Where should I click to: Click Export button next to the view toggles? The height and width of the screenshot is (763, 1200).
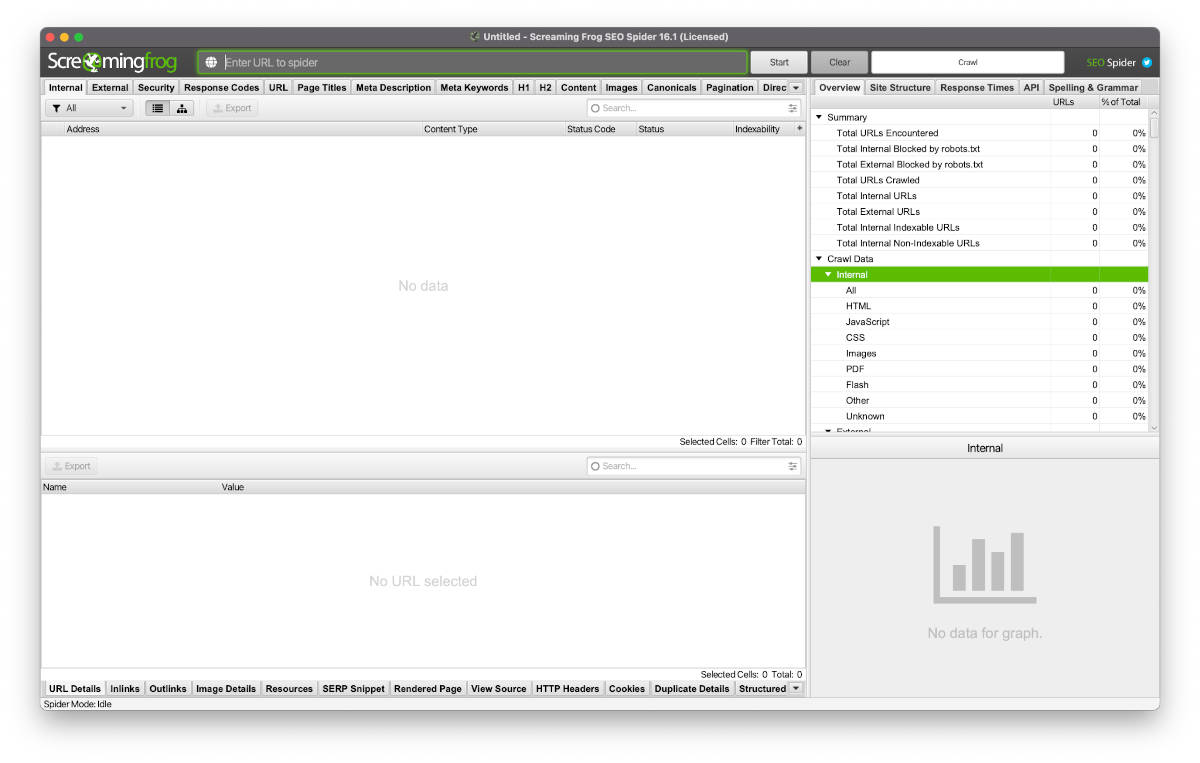click(232, 108)
